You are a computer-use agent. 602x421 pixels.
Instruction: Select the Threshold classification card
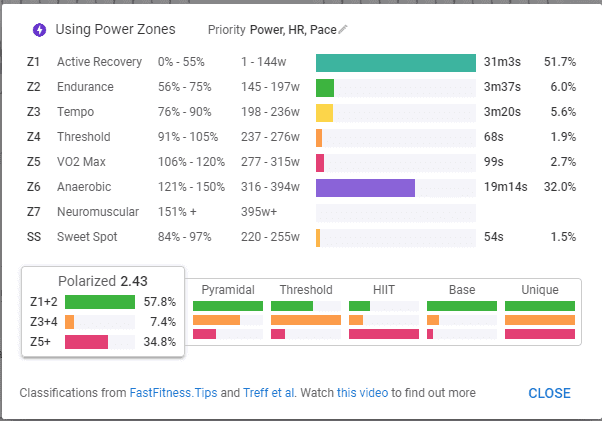tap(305, 314)
